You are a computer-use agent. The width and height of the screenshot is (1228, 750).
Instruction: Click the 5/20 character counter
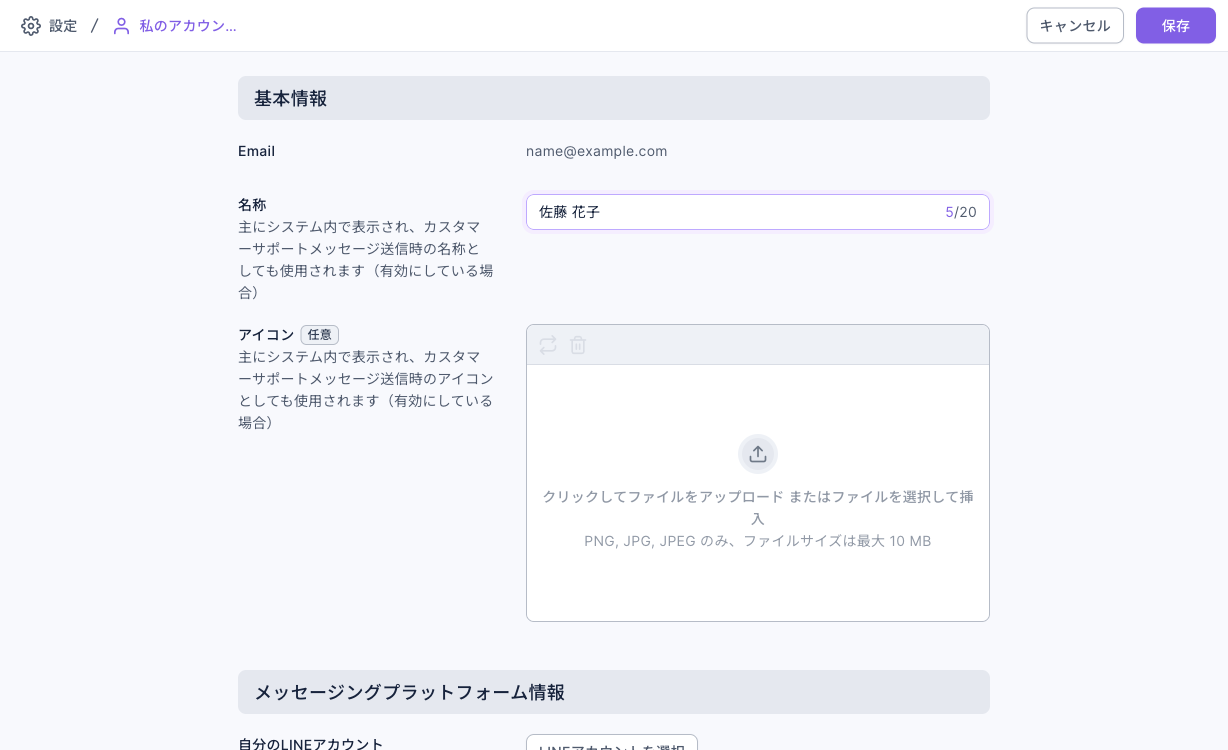(961, 212)
